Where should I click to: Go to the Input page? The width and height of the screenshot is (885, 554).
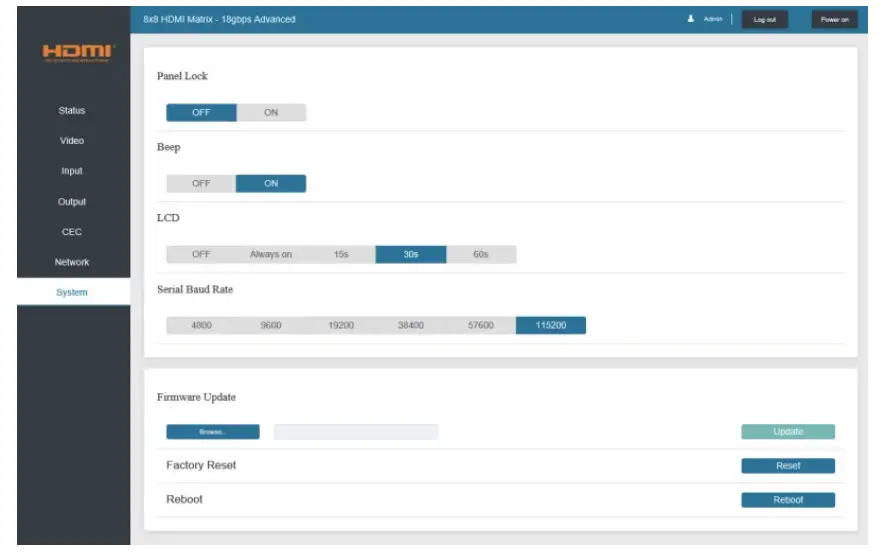click(72, 172)
